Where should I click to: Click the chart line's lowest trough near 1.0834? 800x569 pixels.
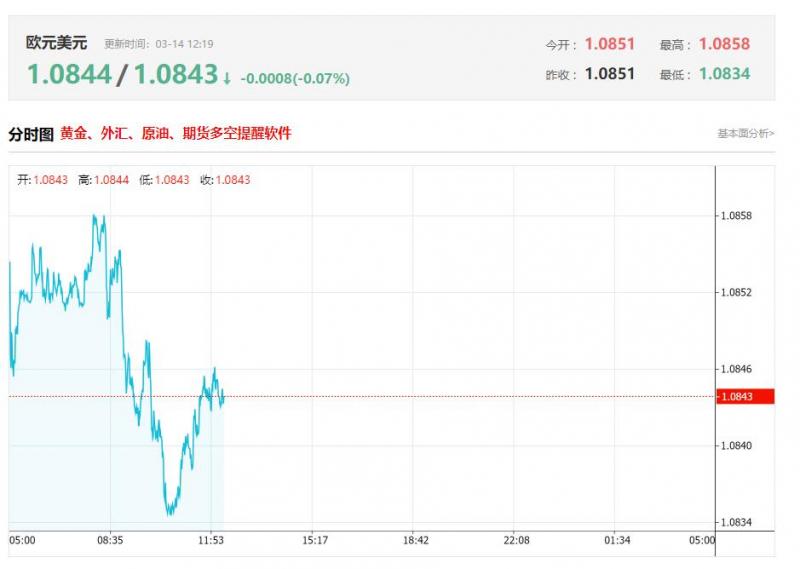(170, 513)
